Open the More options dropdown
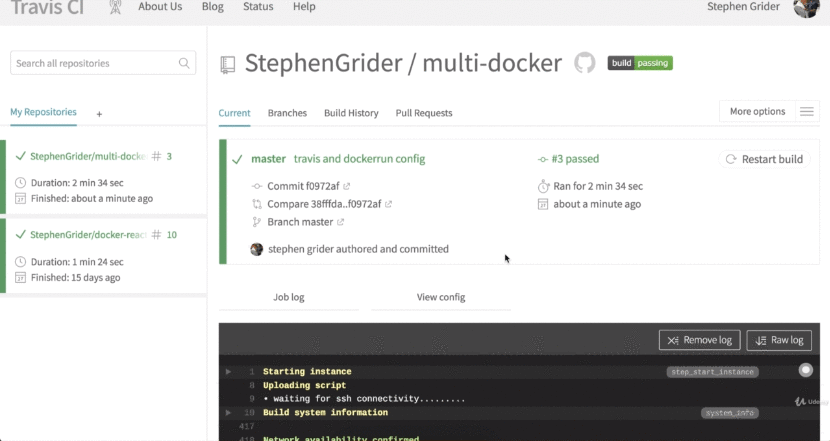This screenshot has height=441, width=830. coord(757,111)
